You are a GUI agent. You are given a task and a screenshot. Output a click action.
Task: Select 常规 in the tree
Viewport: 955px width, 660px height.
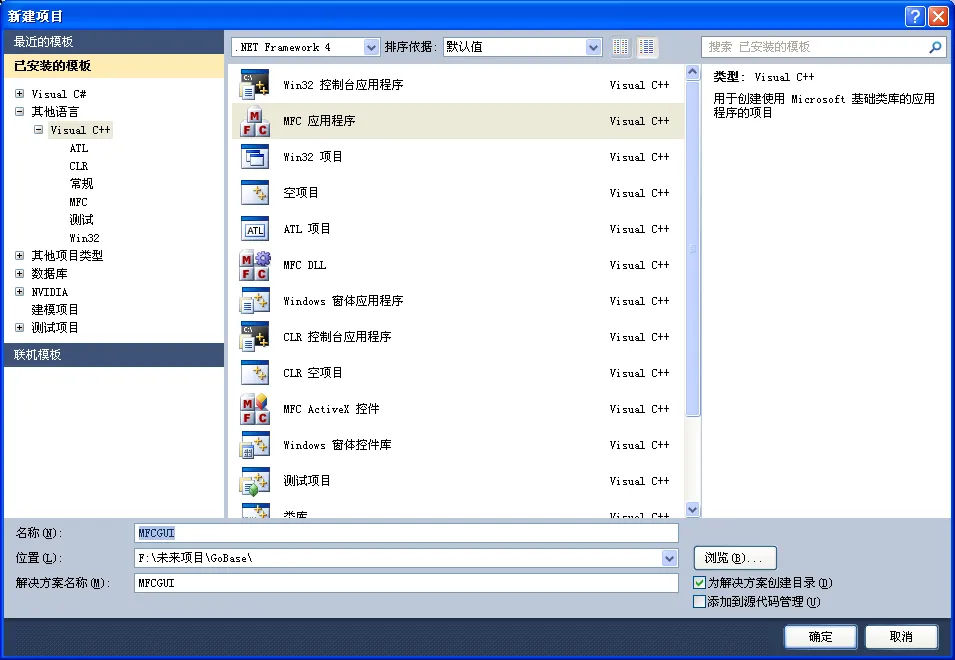(81, 184)
